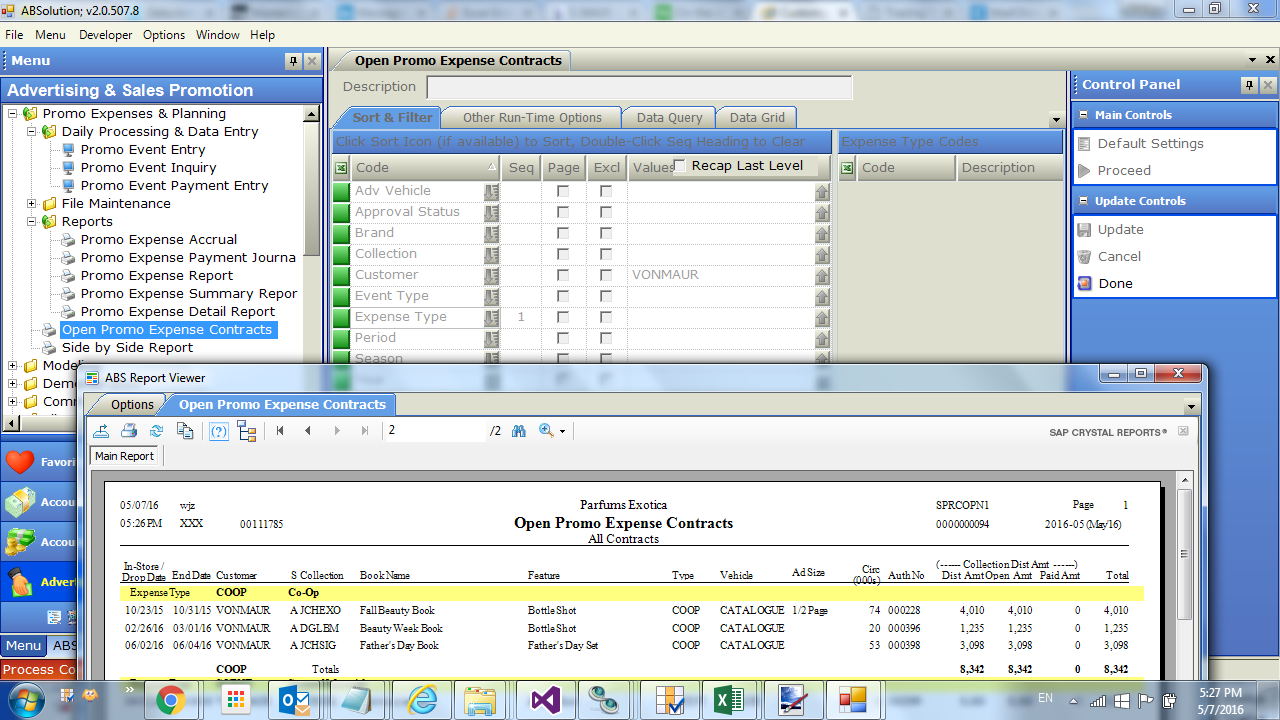
Task: Check Page box for Brand row
Action: [563, 233]
